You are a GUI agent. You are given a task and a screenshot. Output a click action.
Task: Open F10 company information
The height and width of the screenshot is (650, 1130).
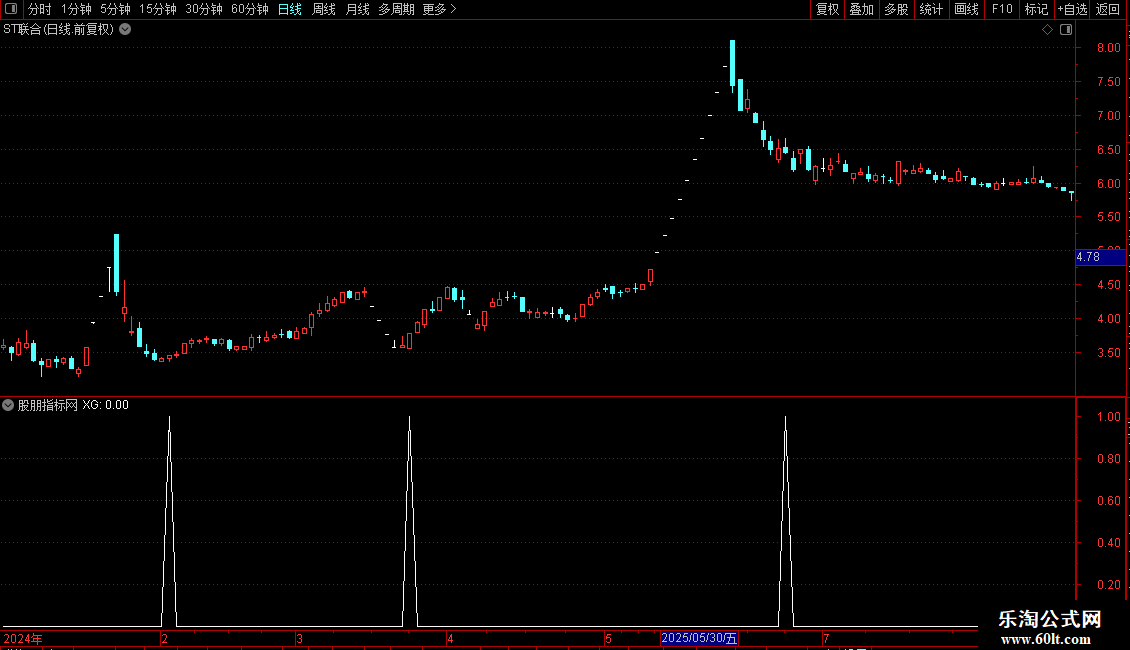(1002, 9)
